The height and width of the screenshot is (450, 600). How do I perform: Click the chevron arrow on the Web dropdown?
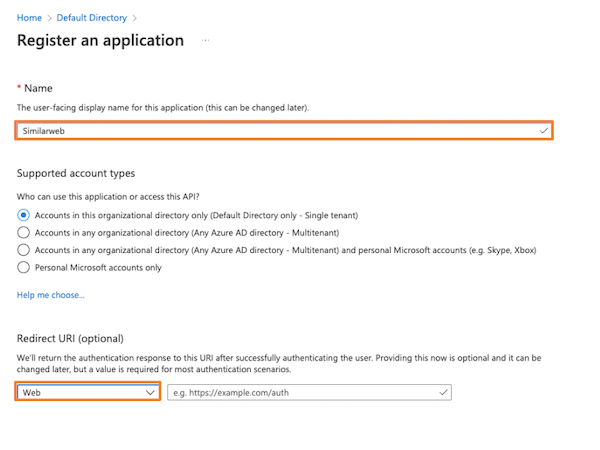[x=150, y=393]
